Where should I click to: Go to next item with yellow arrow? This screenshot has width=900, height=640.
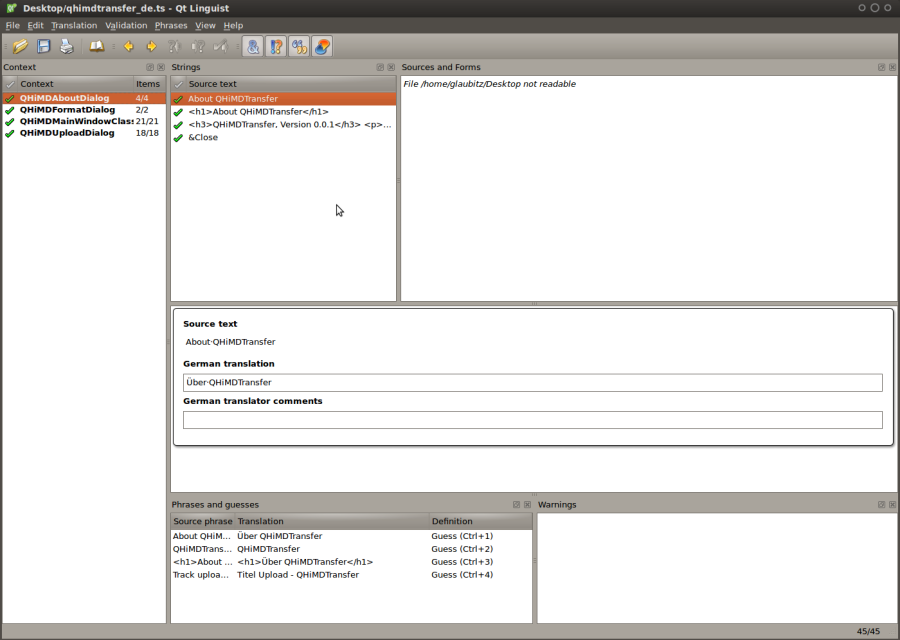(151, 46)
